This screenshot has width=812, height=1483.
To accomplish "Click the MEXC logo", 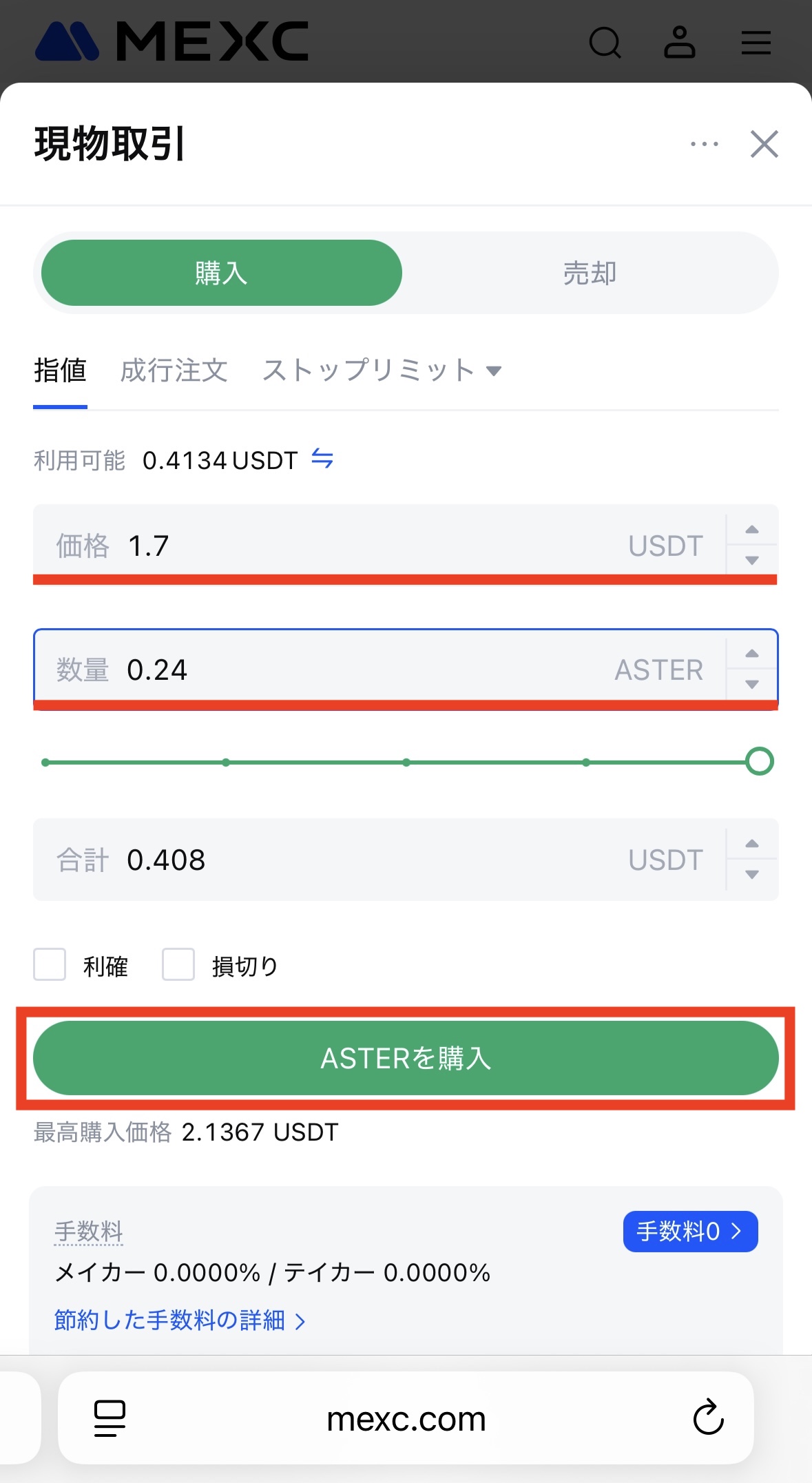I will (171, 42).
